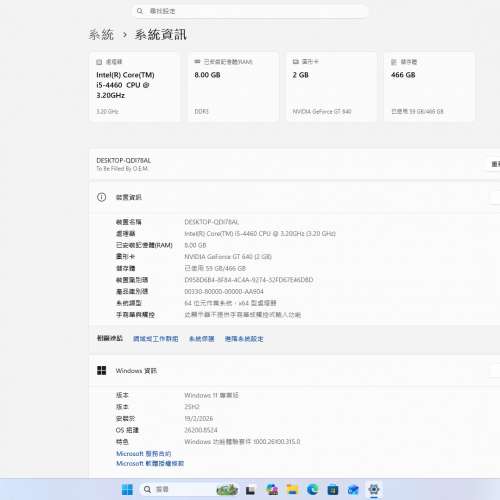500x500 pixels.
Task: Select the 8.00 GB installed RAM card
Action: [x=233, y=87]
